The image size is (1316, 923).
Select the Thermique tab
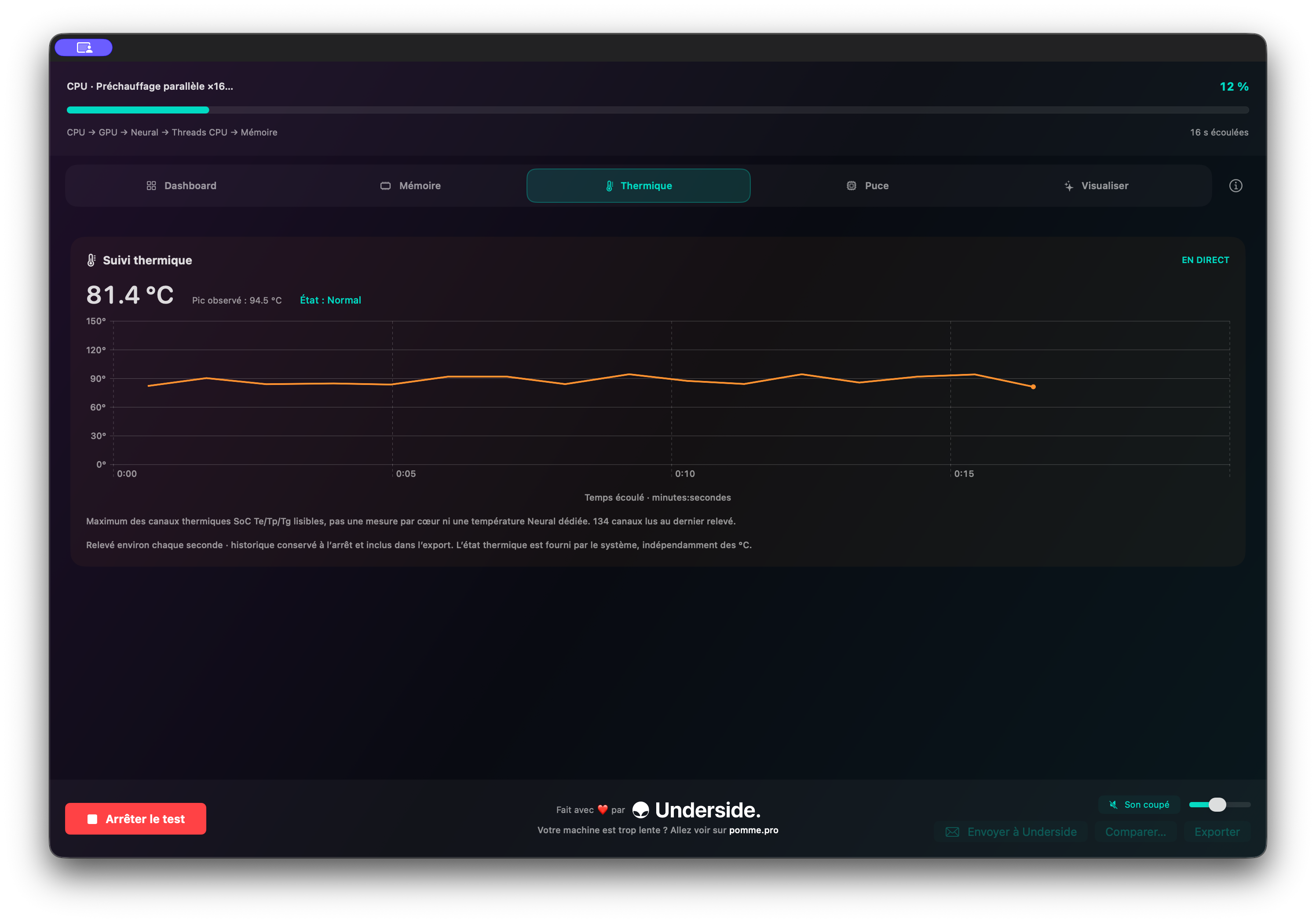tap(639, 186)
